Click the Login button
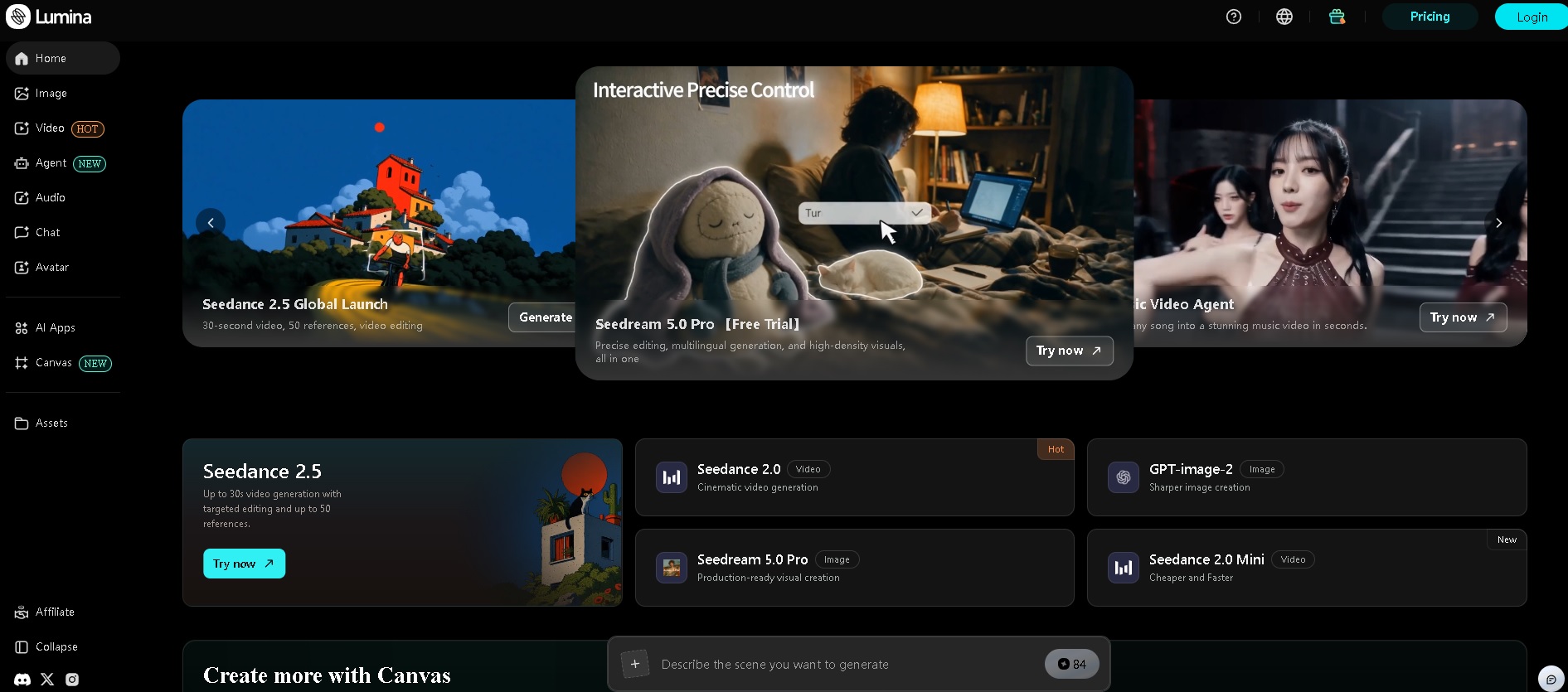Viewport: 1568px width, 692px height. coord(1532,17)
